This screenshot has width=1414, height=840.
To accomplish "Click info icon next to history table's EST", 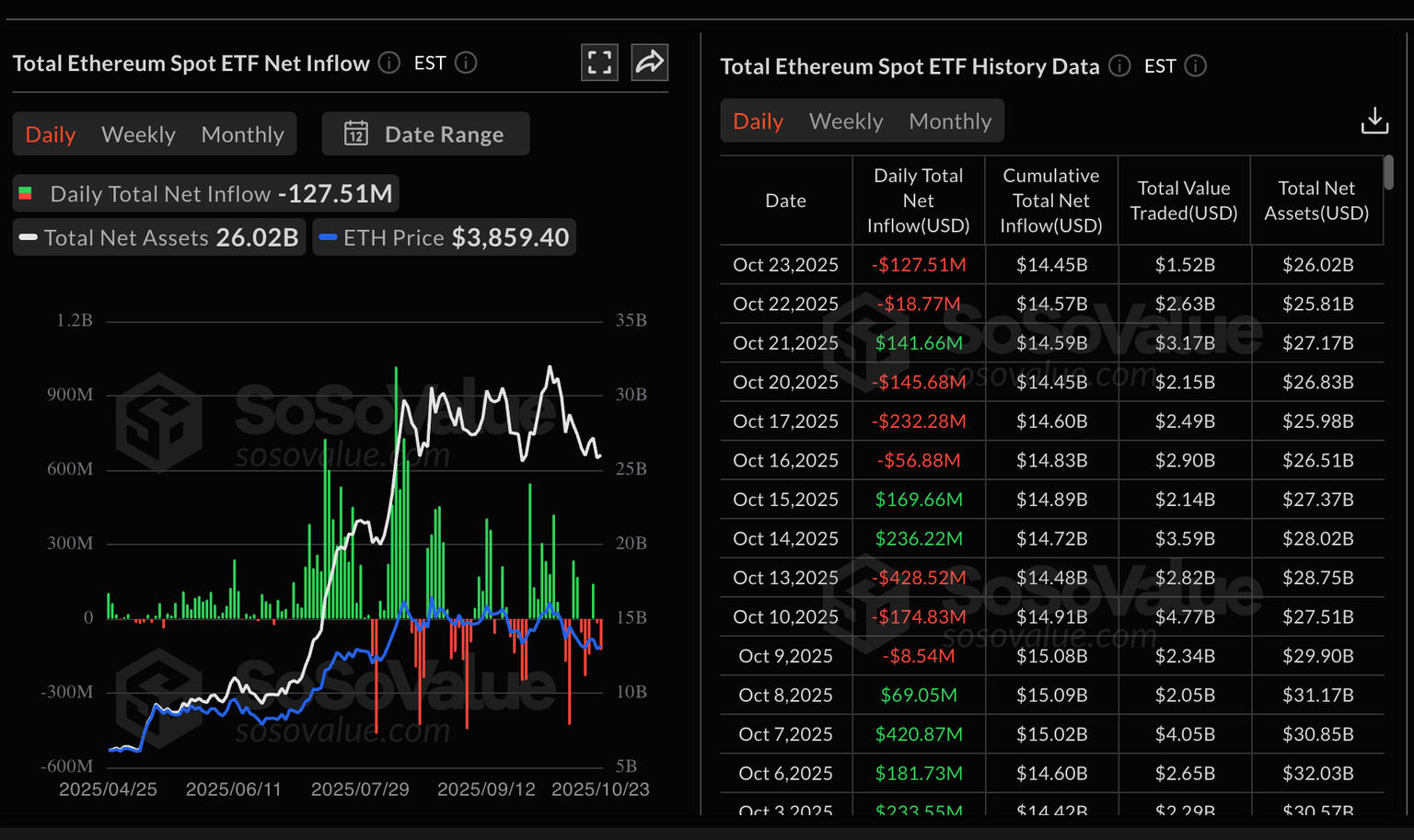I will click(x=1195, y=66).
